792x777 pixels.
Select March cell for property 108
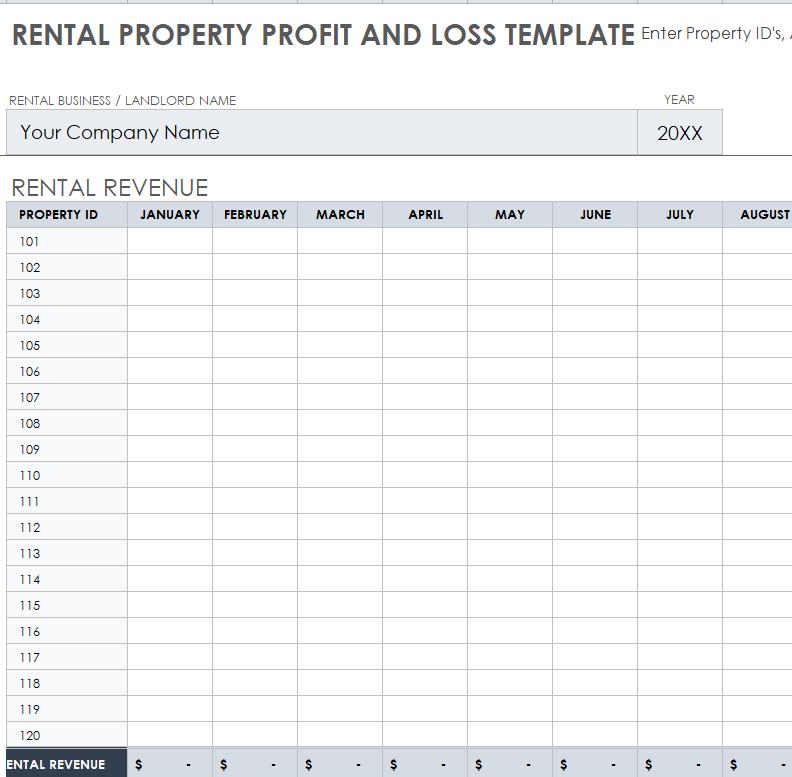(340, 423)
